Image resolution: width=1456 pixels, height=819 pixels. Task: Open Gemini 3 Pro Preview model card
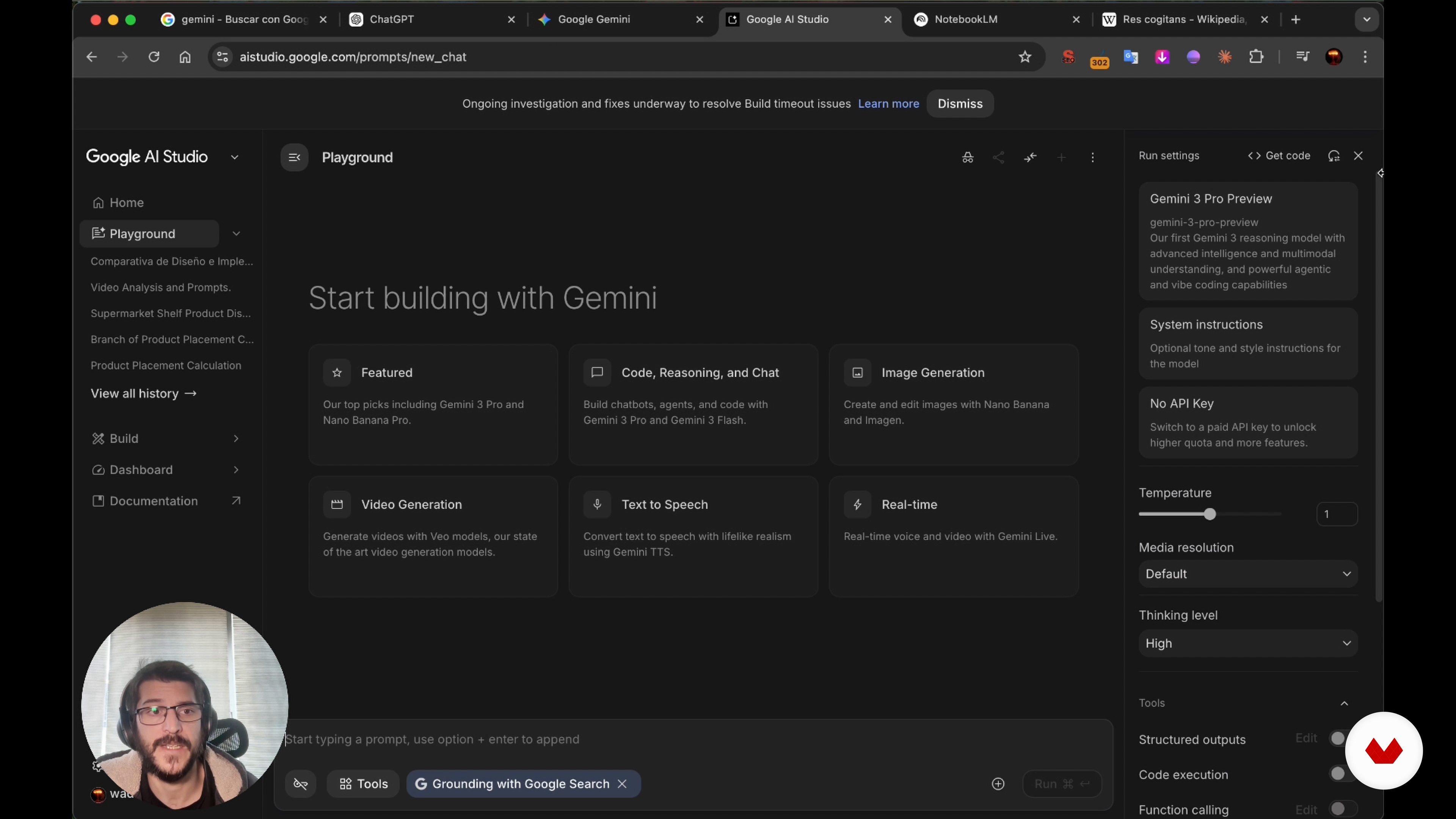point(1248,242)
